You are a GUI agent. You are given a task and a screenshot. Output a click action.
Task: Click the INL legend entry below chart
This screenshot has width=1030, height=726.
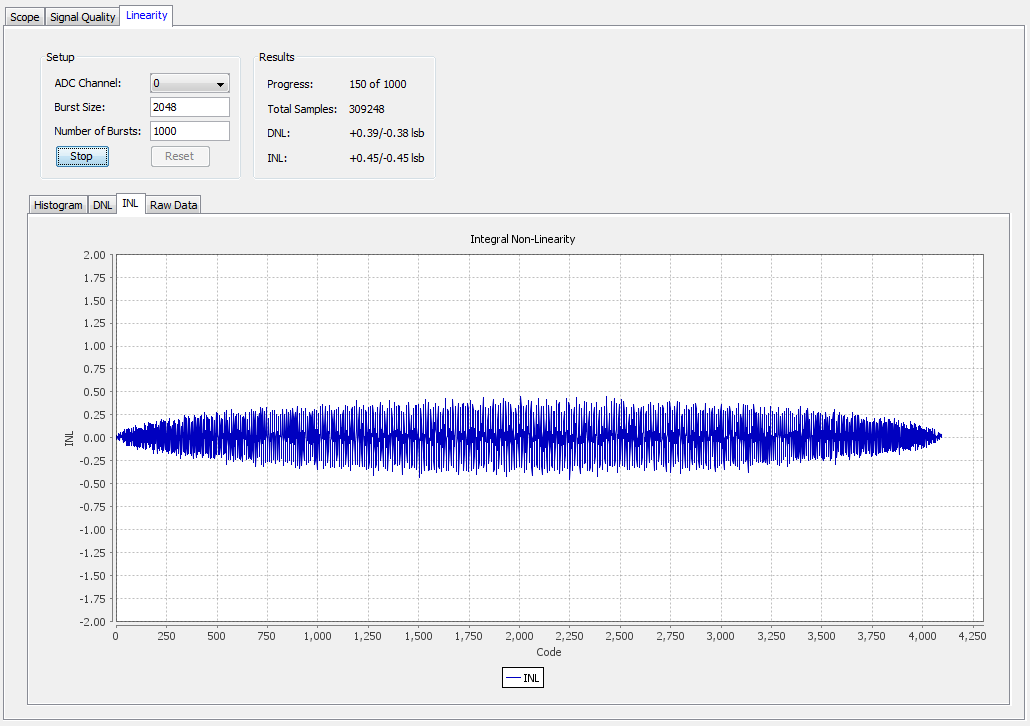coord(523,678)
